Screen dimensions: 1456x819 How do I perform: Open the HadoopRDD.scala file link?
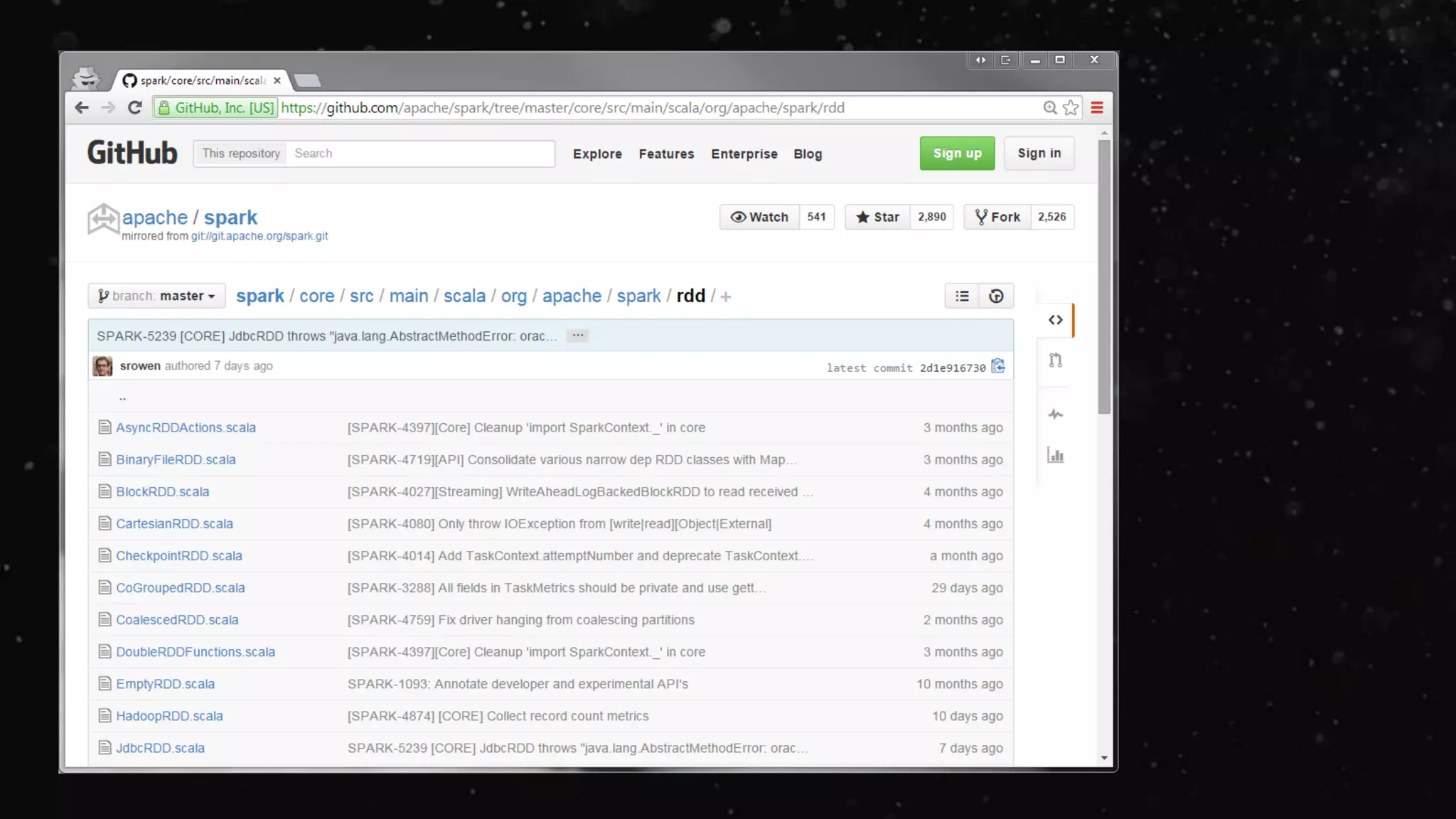pos(169,716)
